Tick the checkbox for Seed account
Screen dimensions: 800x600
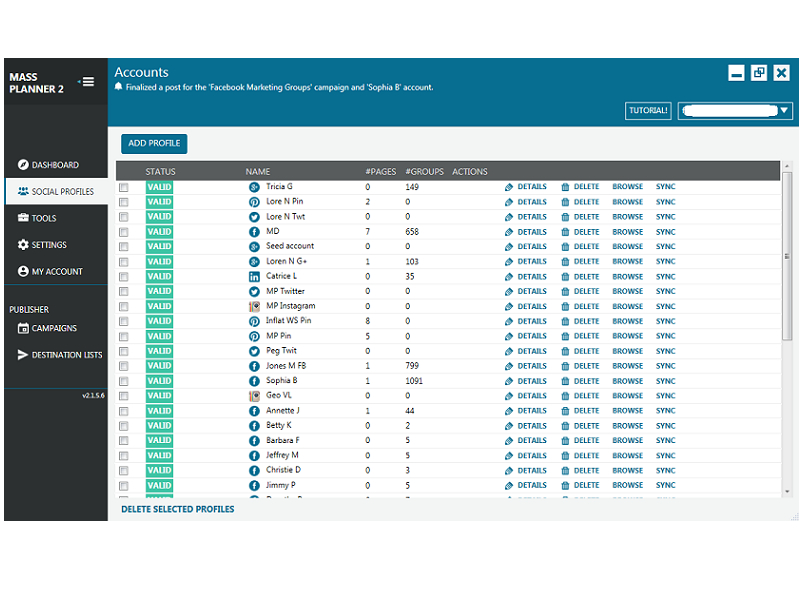(123, 247)
